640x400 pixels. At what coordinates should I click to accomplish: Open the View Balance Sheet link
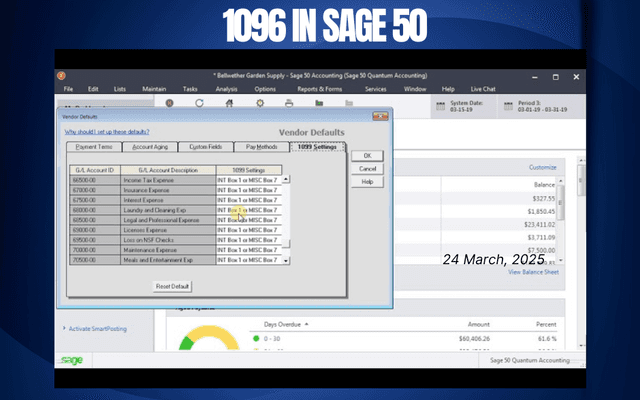pyautogui.click(x=533, y=272)
